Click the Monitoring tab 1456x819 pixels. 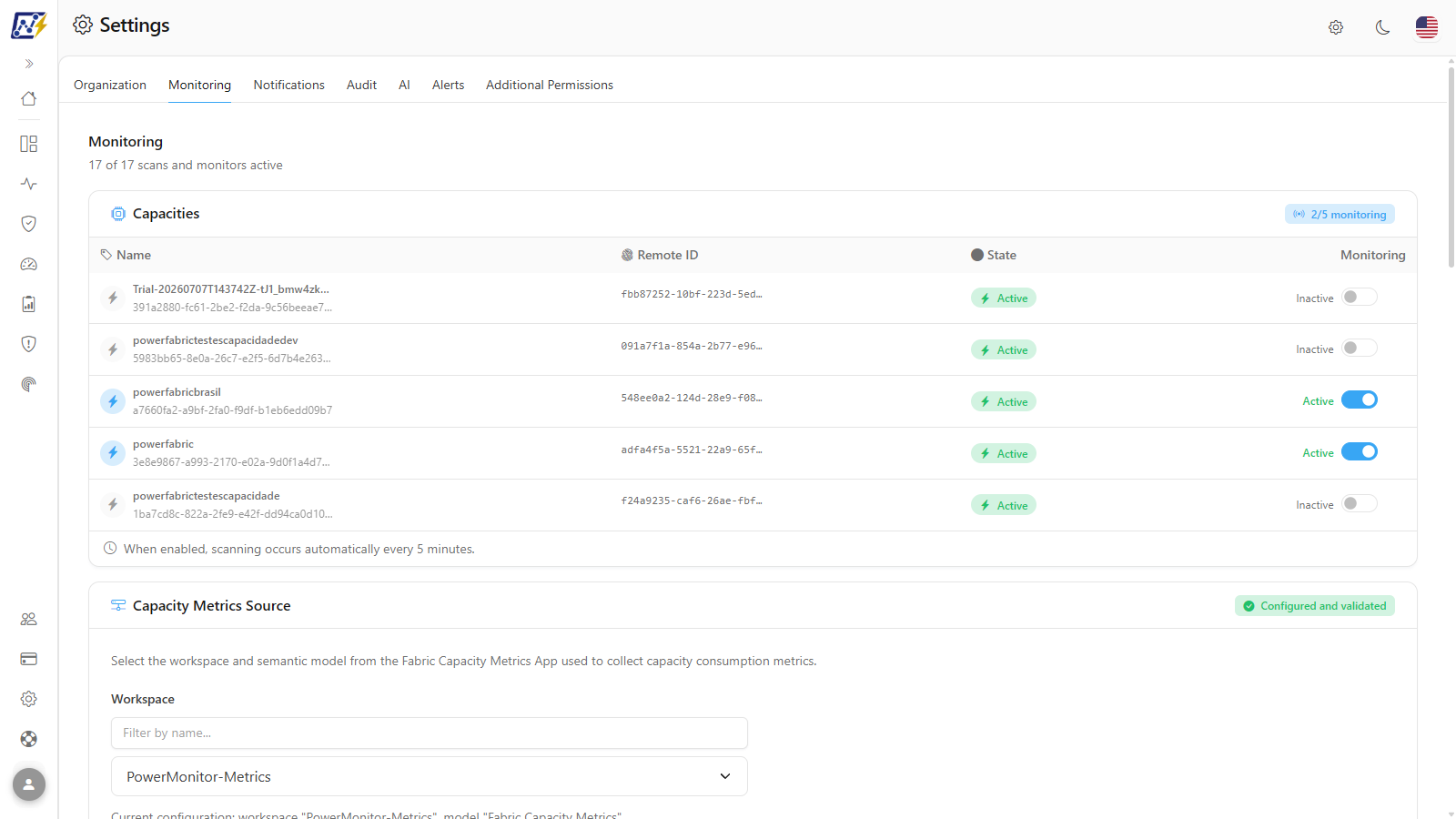coord(199,85)
